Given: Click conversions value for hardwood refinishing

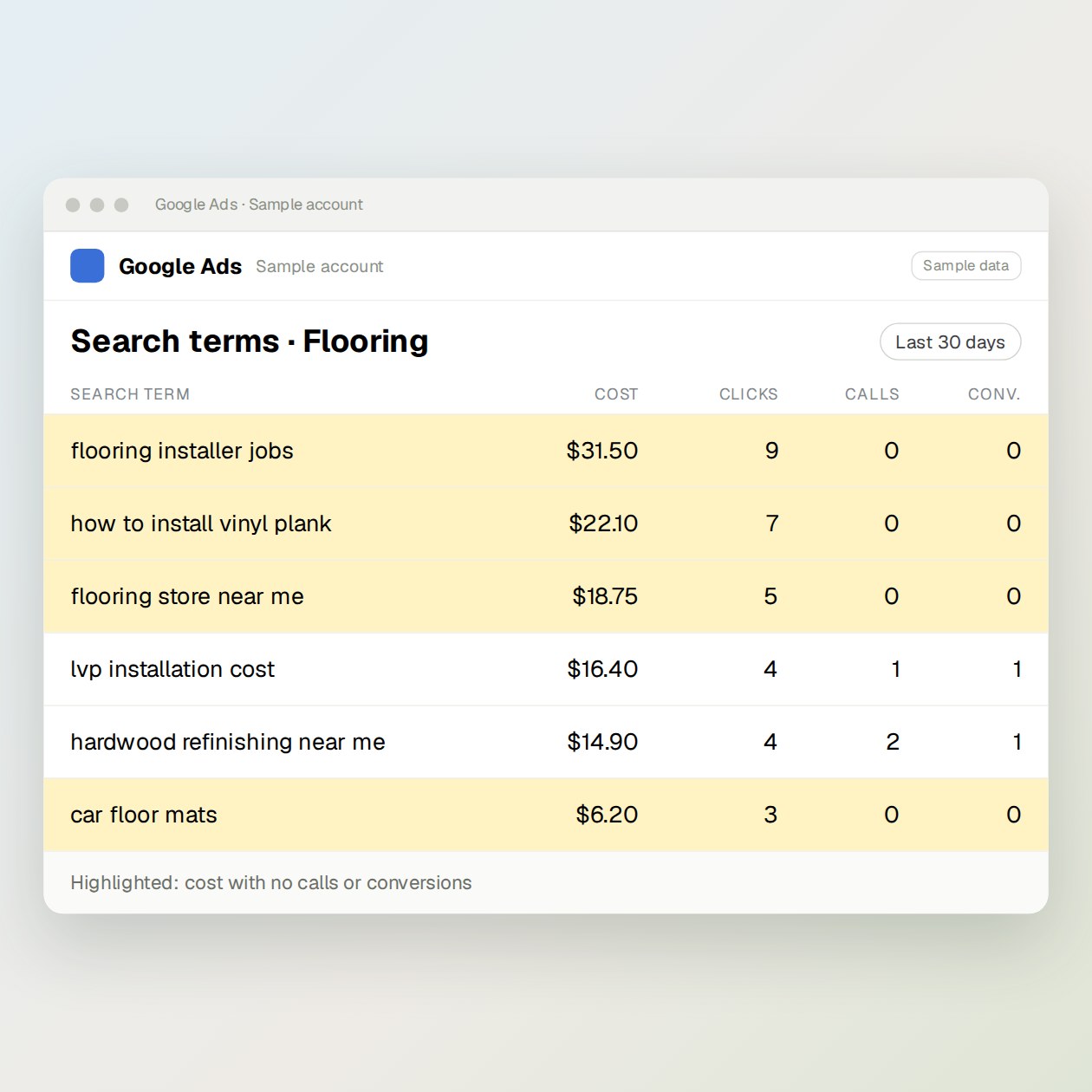Looking at the screenshot, I should point(1017,742).
